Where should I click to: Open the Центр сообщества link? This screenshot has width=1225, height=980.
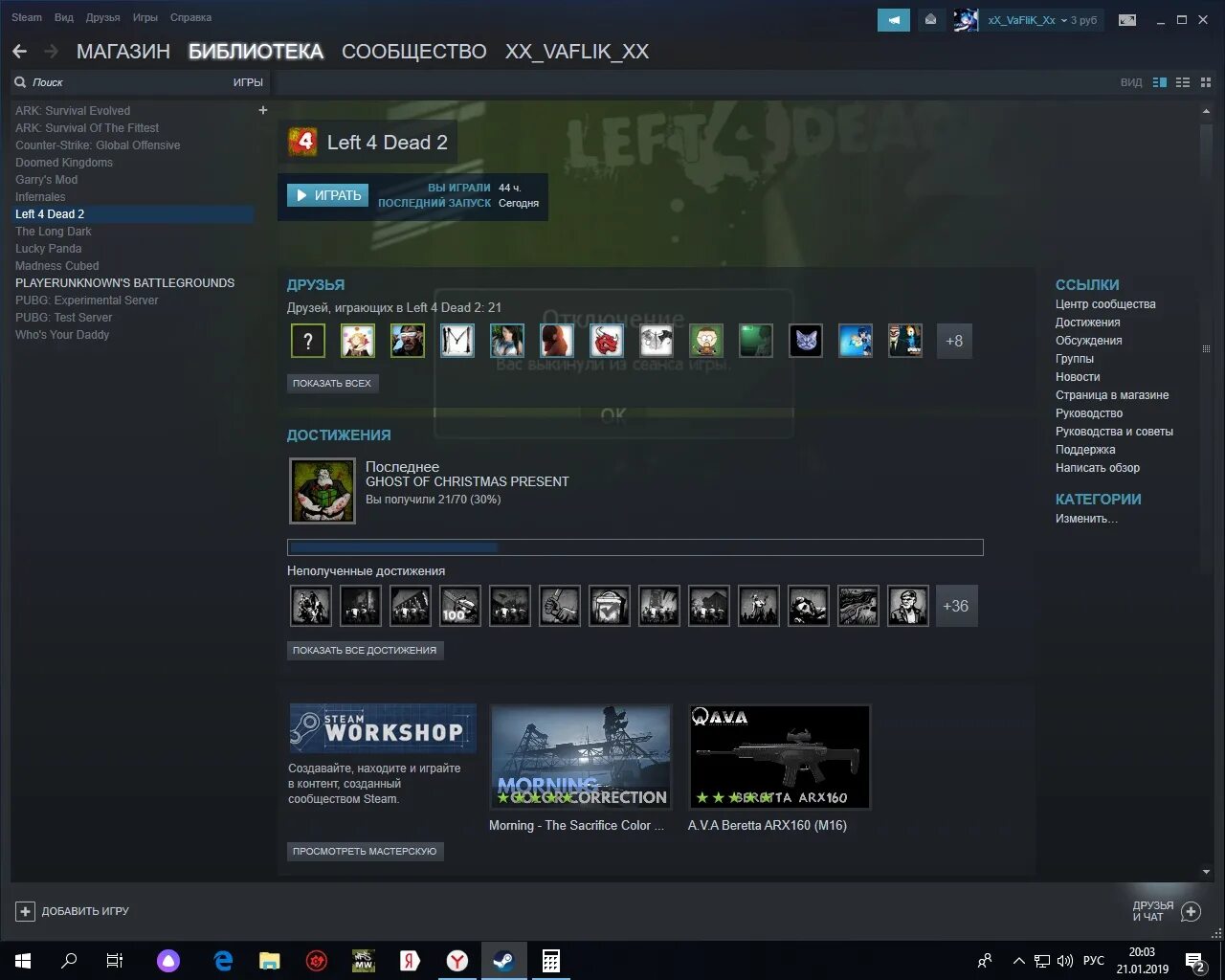1105,304
